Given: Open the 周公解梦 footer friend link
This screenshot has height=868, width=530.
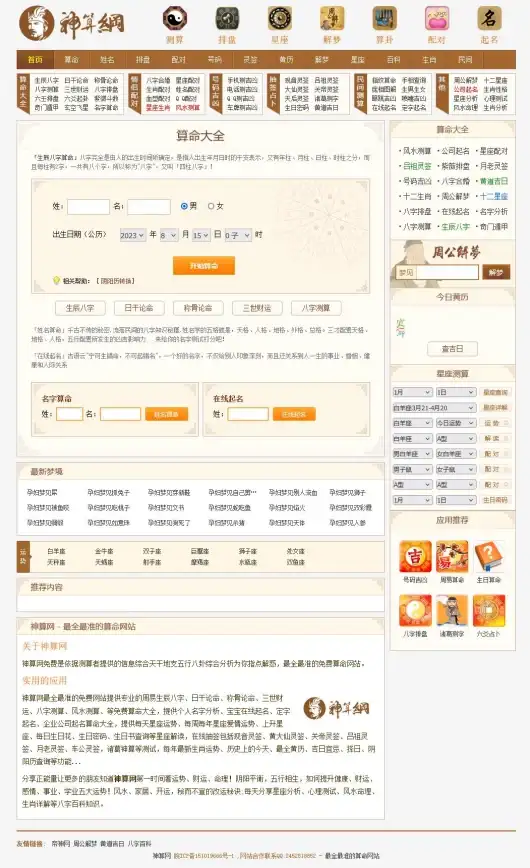Looking at the screenshot, I should pyautogui.click(x=85, y=844).
